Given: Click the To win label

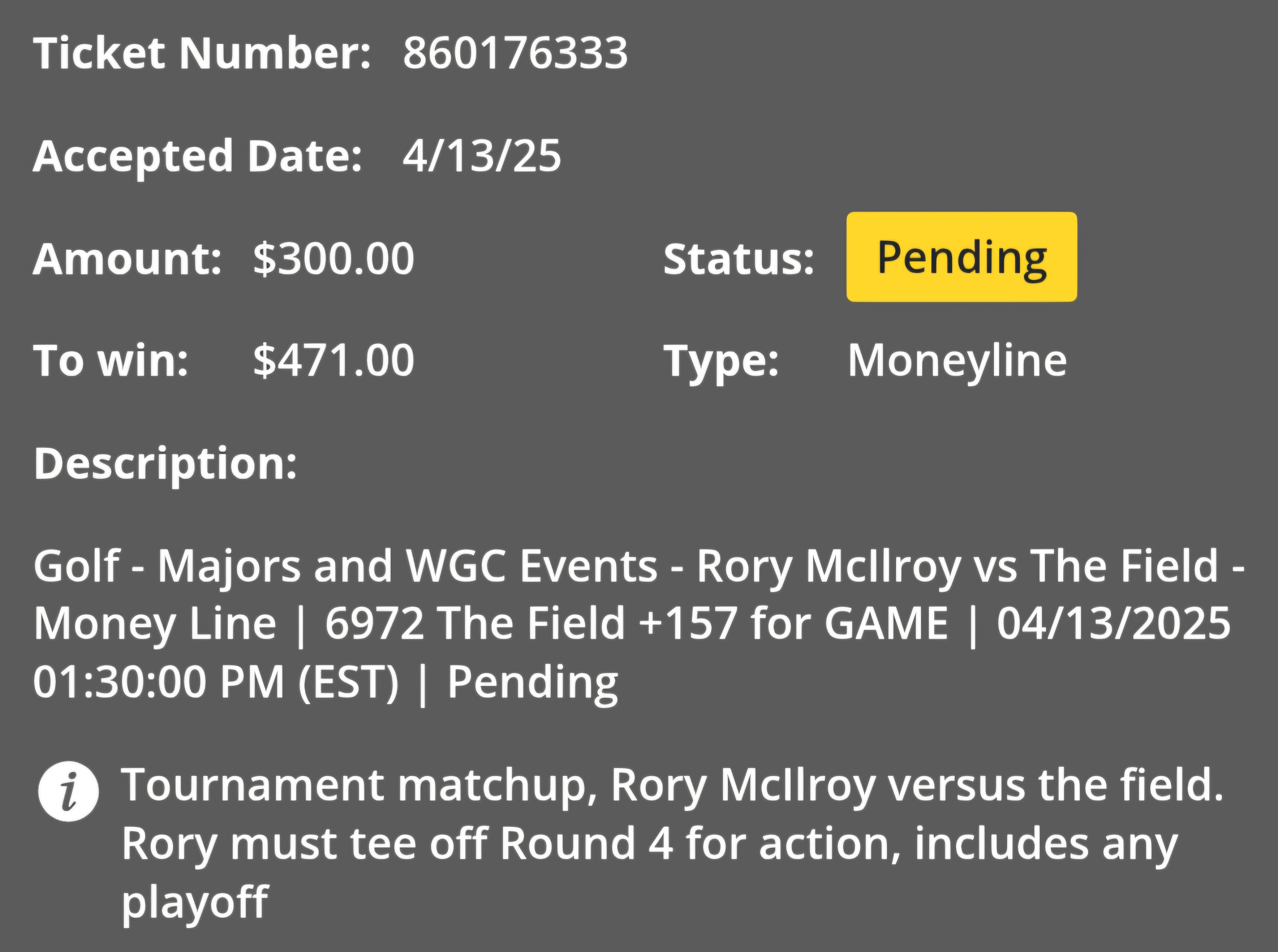Looking at the screenshot, I should point(111,361).
